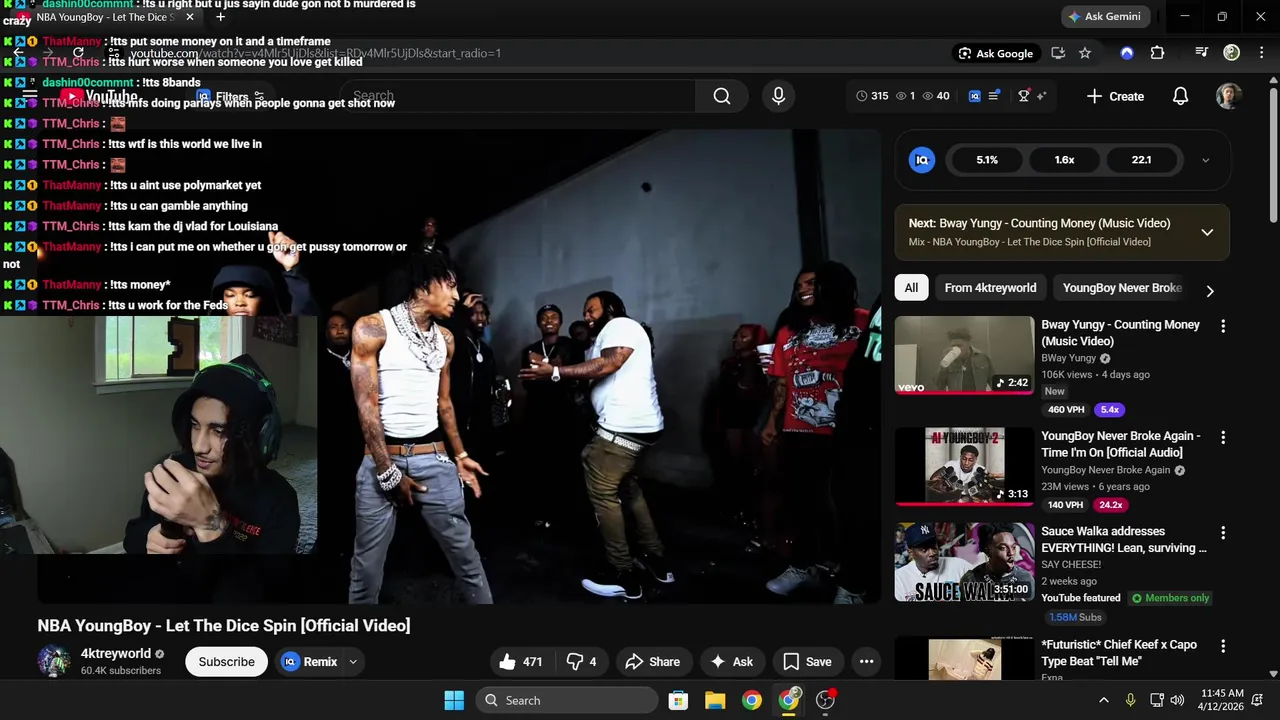Viewport: 1280px width, 720px height.
Task: Click the Sauce Walka video thumbnail
Action: click(964, 562)
